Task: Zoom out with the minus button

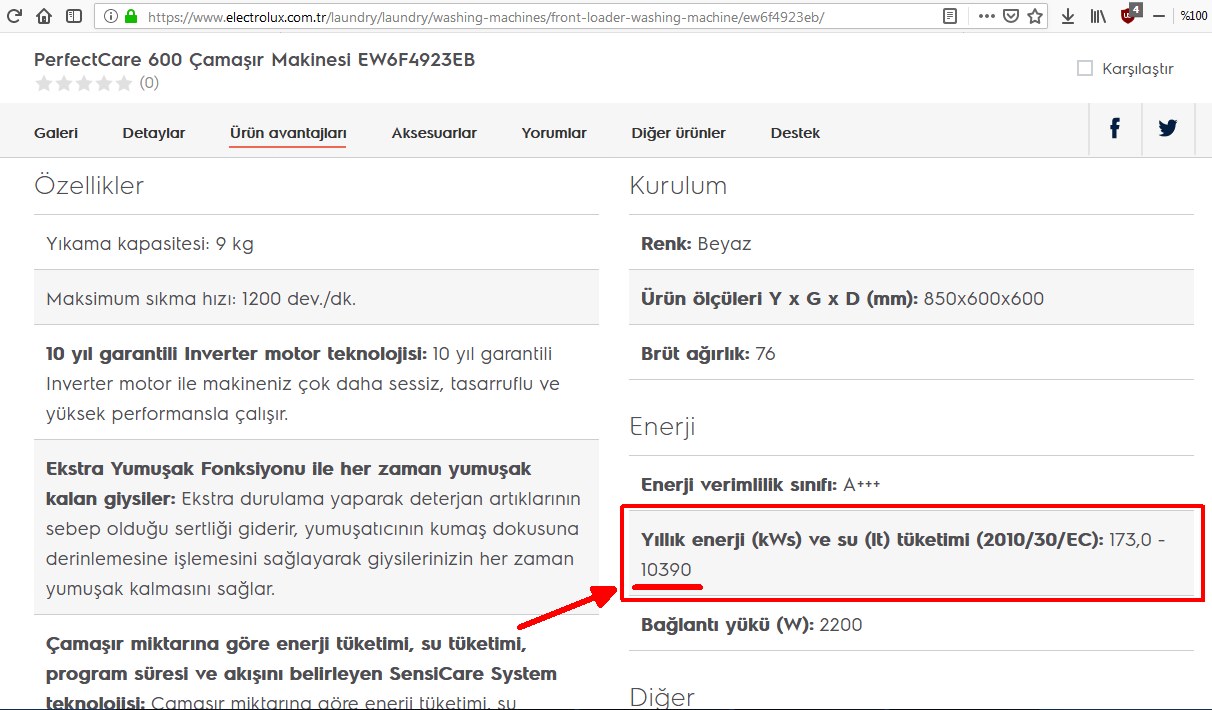Action: (x=1159, y=16)
